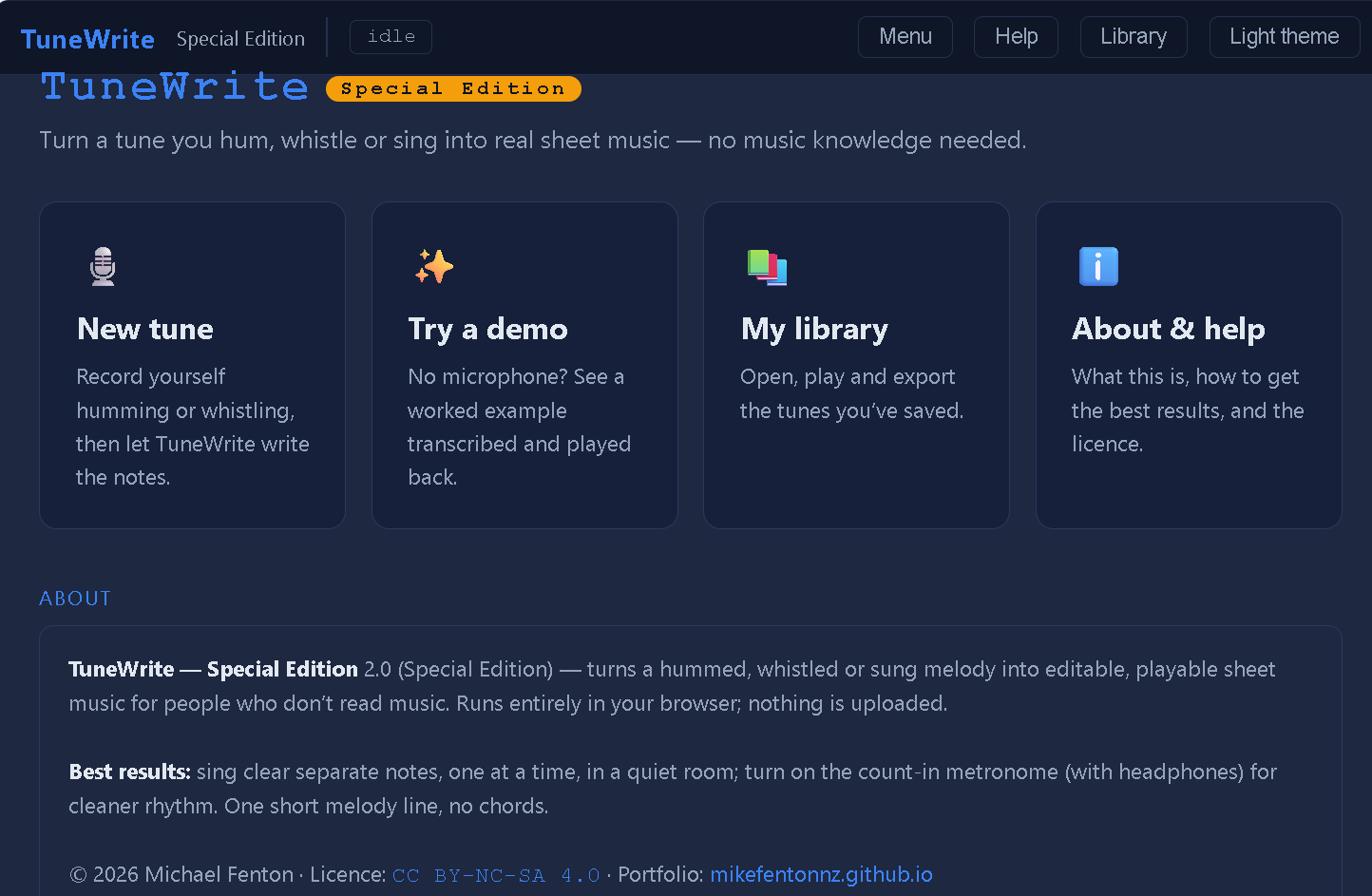The image size is (1372, 896).
Task: Click the CC BY-NC-SA 4.0 licence link
Action: click(x=496, y=875)
